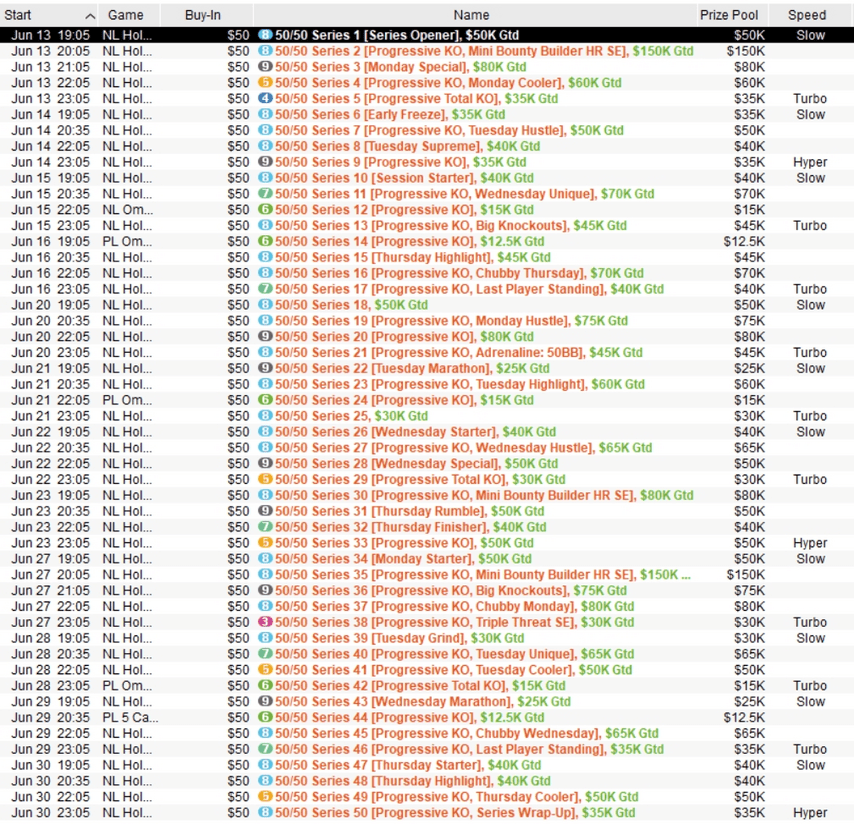Click 7-max icon of Series 46 row
This screenshot has height=824, width=854.
[265, 749]
